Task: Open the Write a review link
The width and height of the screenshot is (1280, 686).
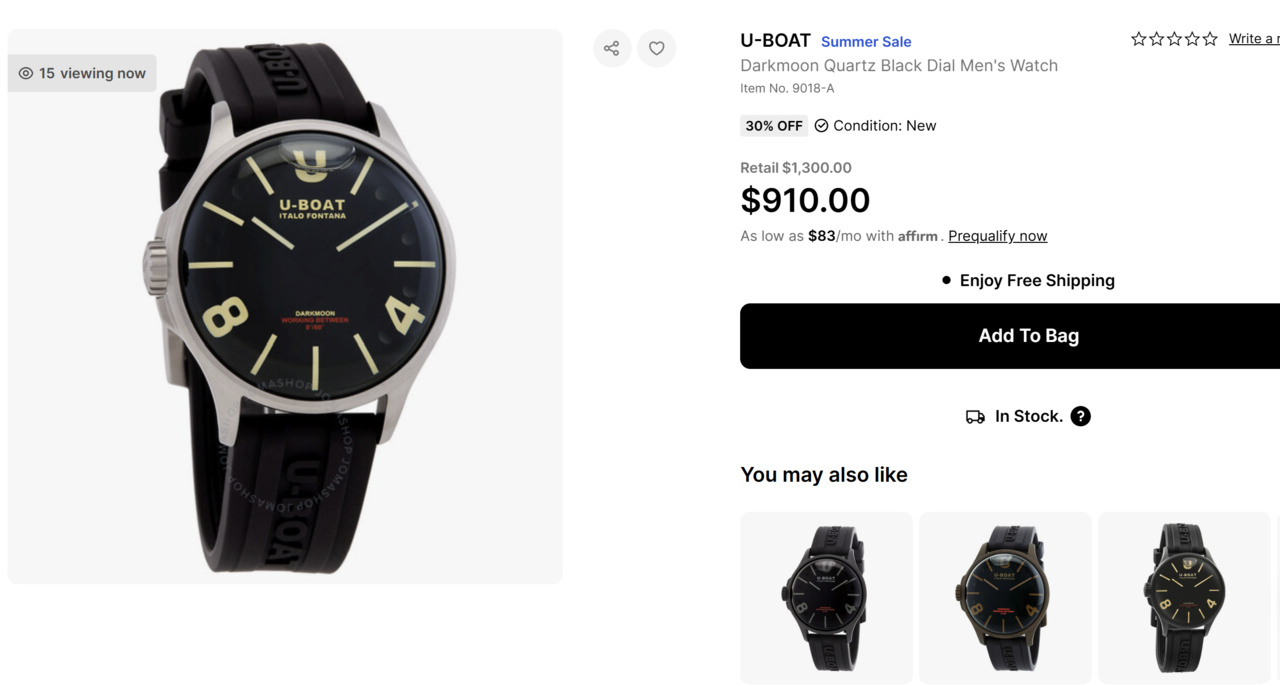Action: 1253,39
